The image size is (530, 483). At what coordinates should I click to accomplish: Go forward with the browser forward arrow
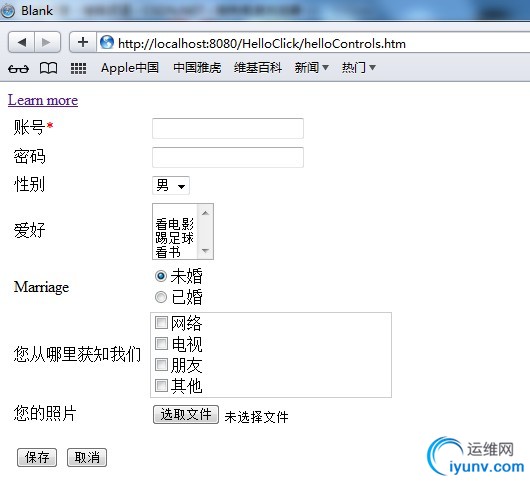(x=47, y=42)
